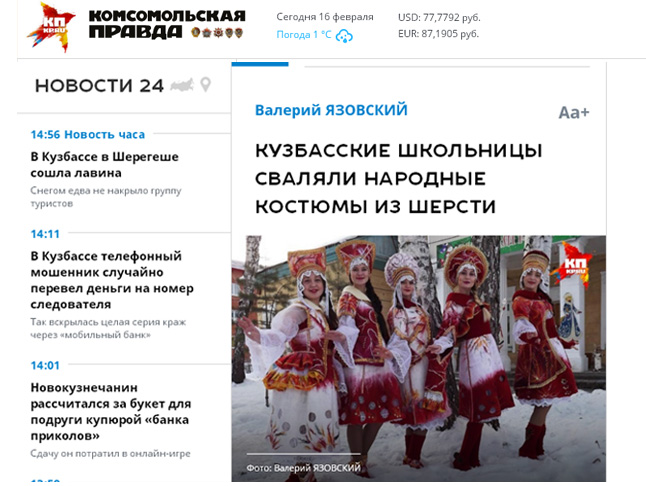Click the 14:56 Новость часа label

pos(88,135)
